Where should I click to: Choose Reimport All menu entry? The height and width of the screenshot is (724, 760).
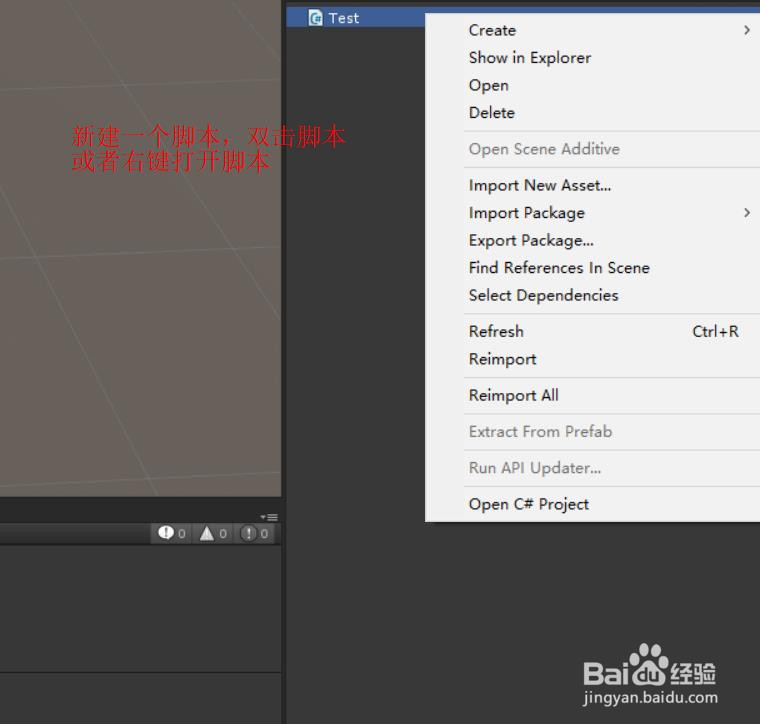point(592,395)
